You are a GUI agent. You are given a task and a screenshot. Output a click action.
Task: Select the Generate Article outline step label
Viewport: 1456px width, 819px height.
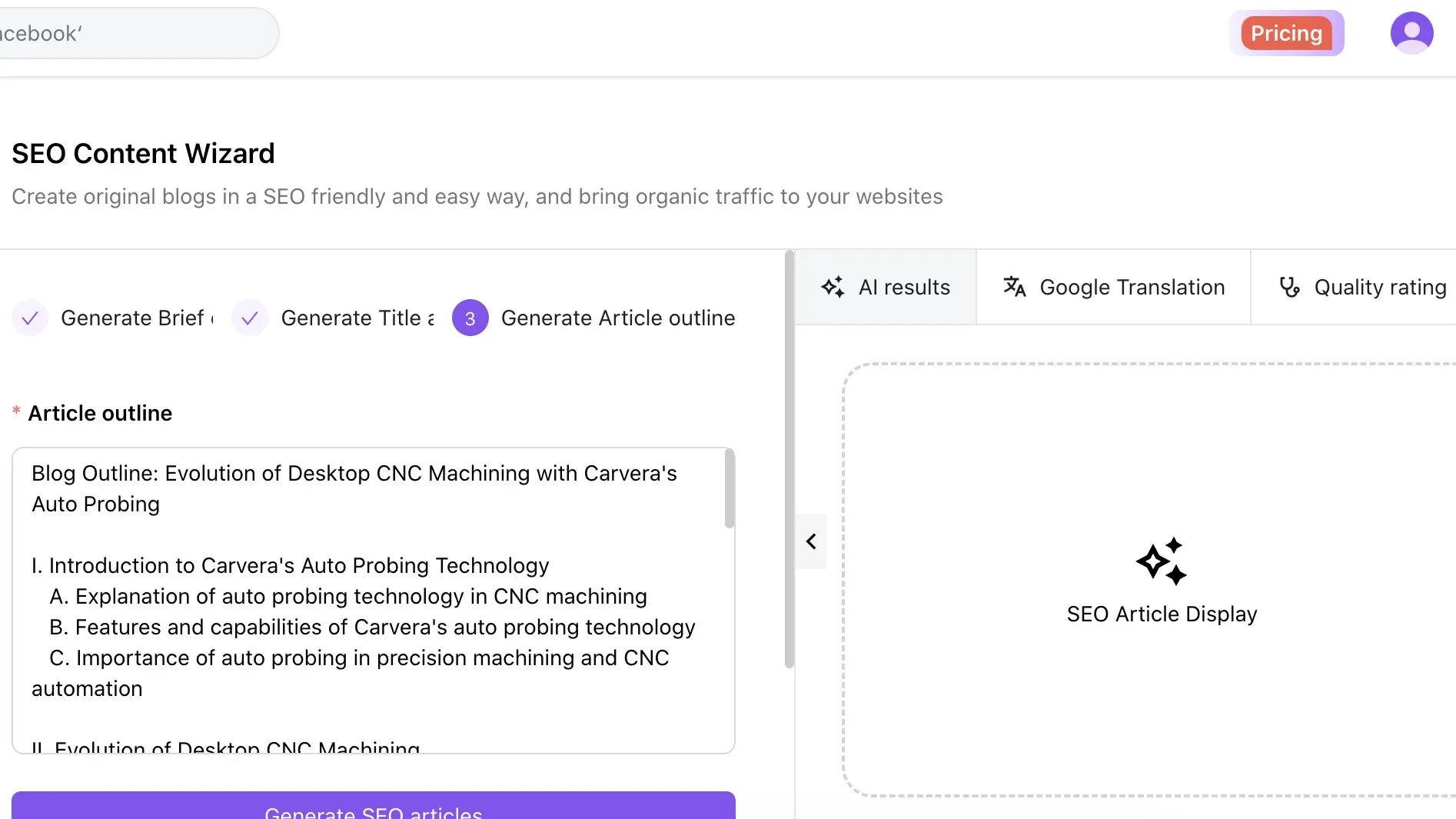tap(617, 318)
